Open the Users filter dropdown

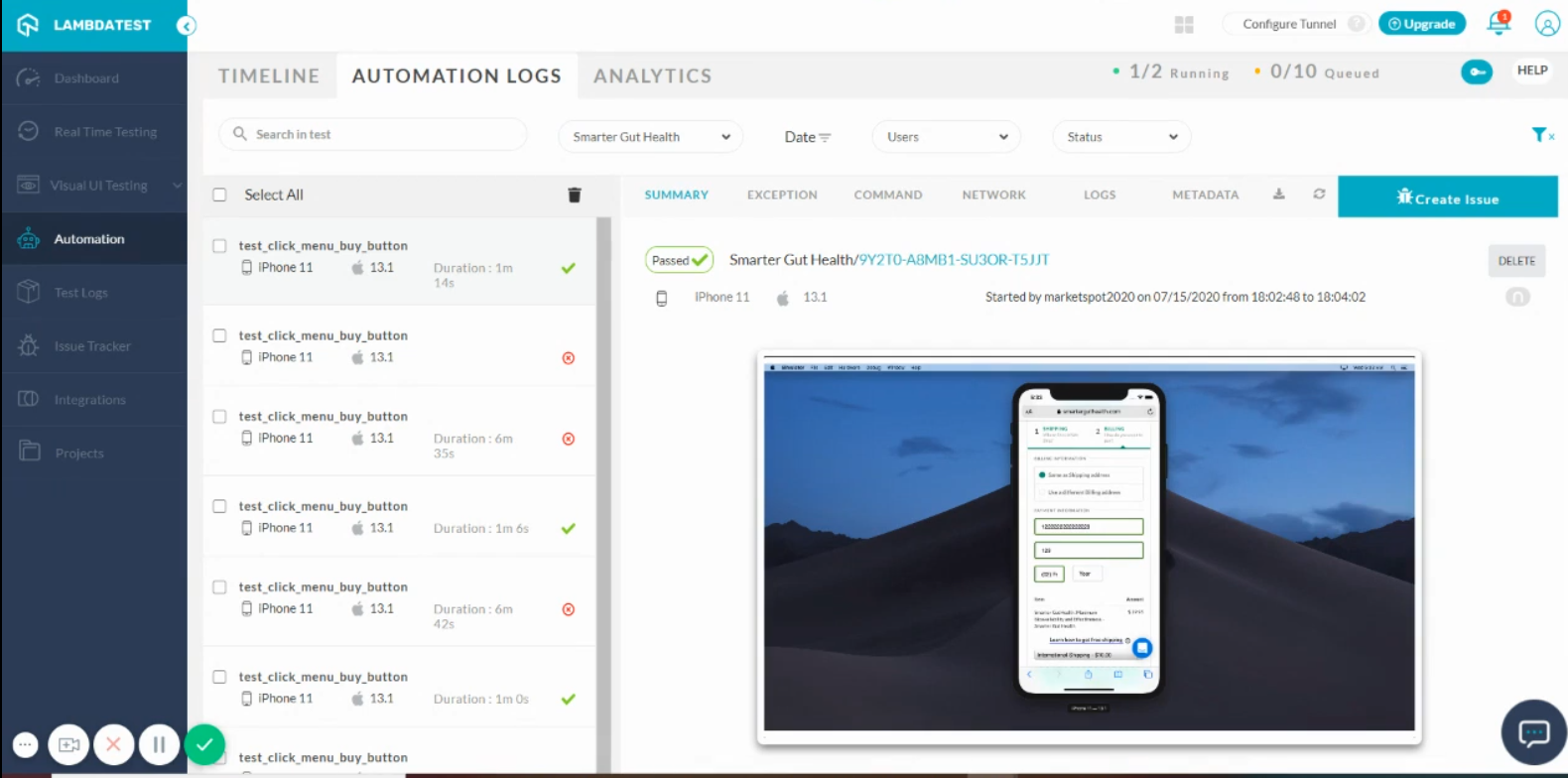pyautogui.click(x=946, y=137)
